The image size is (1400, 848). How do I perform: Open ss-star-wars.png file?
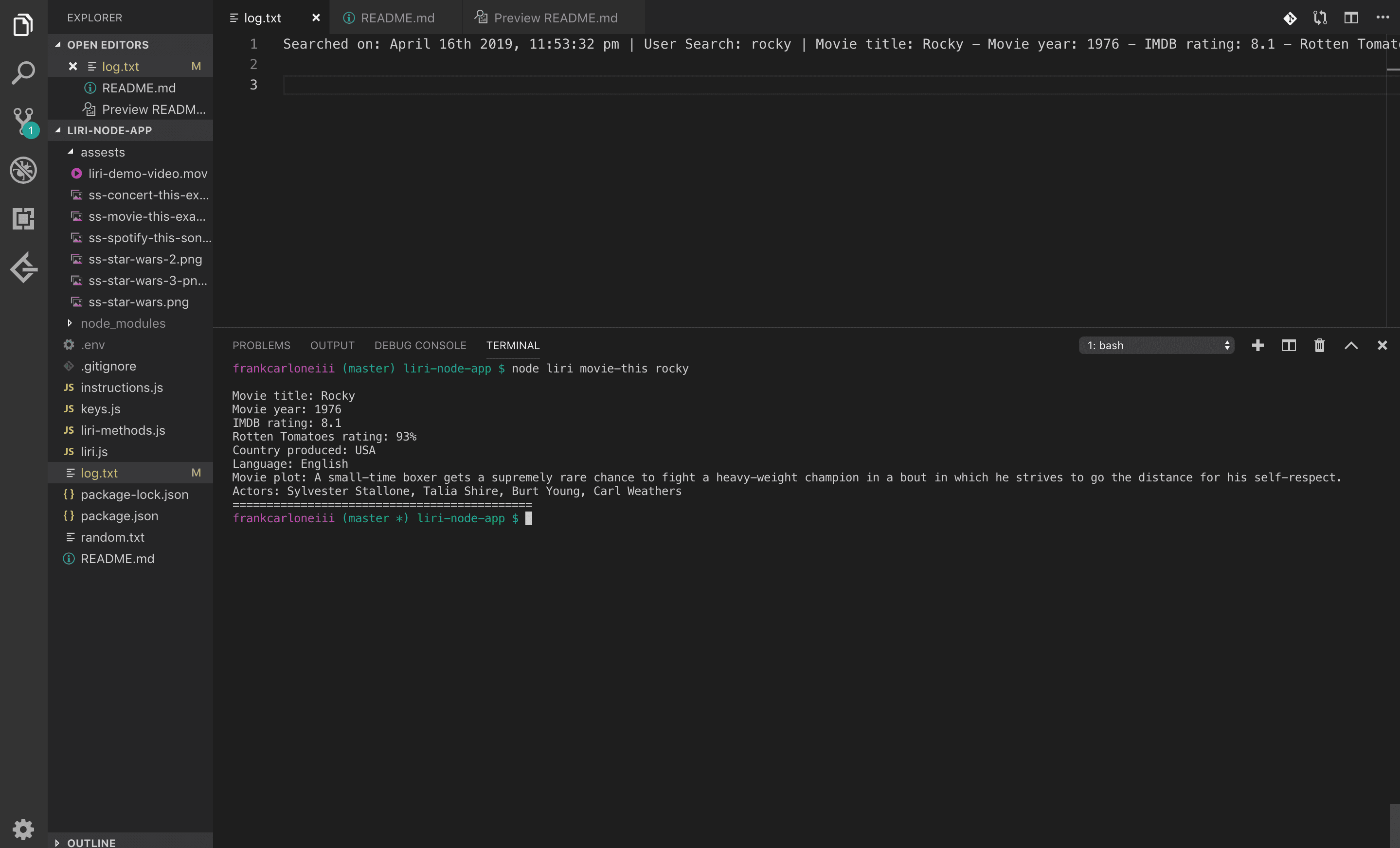click(x=131, y=302)
